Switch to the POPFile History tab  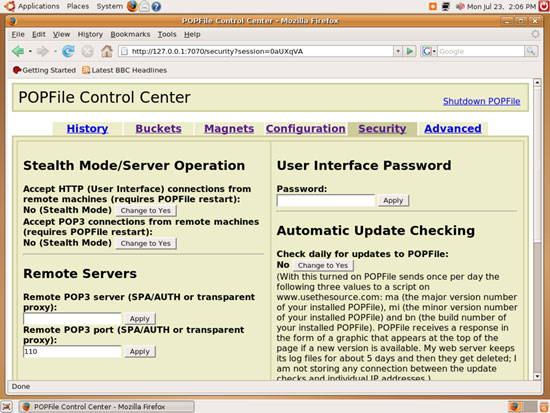point(87,128)
